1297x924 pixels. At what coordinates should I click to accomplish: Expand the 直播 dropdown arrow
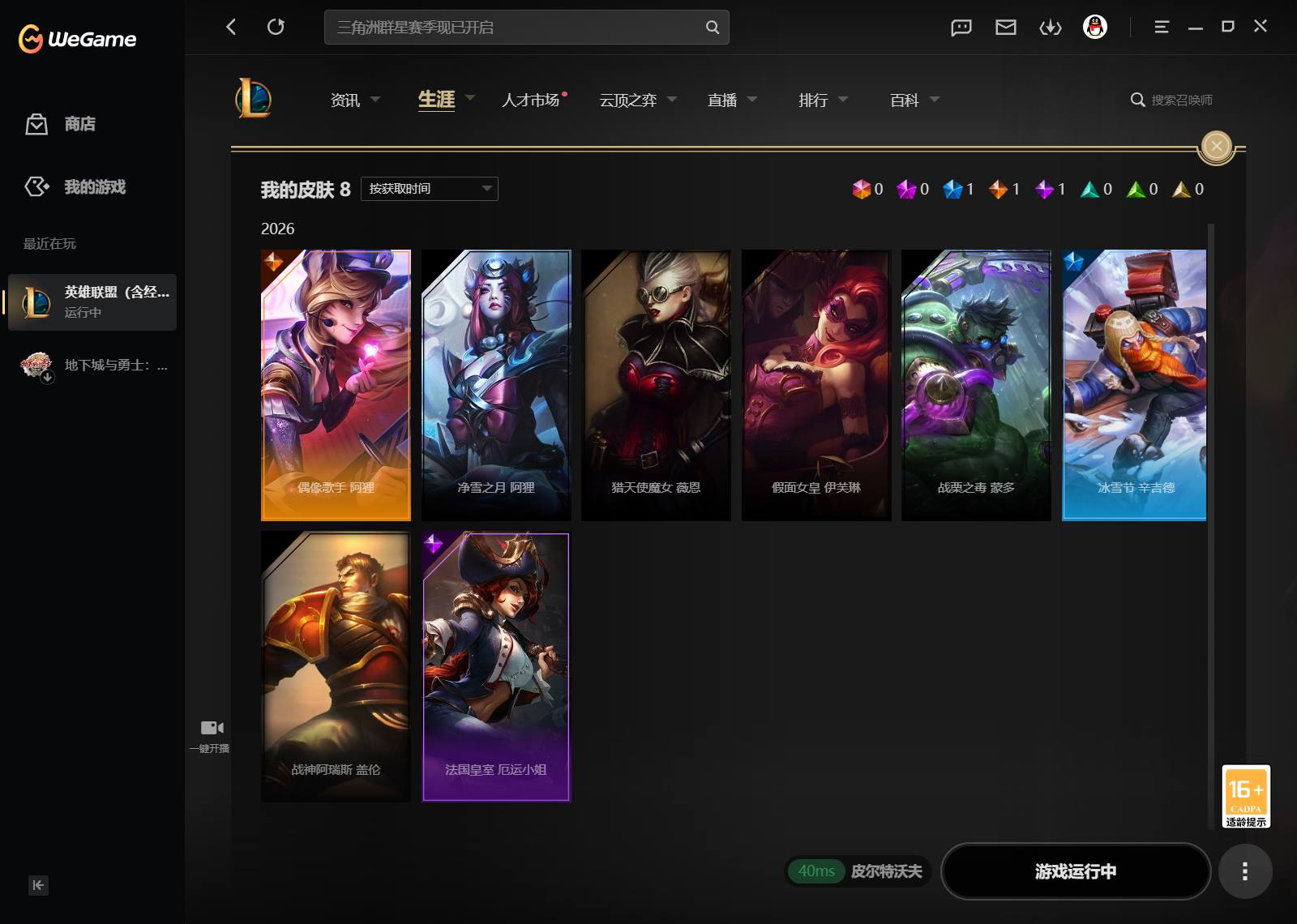[752, 100]
